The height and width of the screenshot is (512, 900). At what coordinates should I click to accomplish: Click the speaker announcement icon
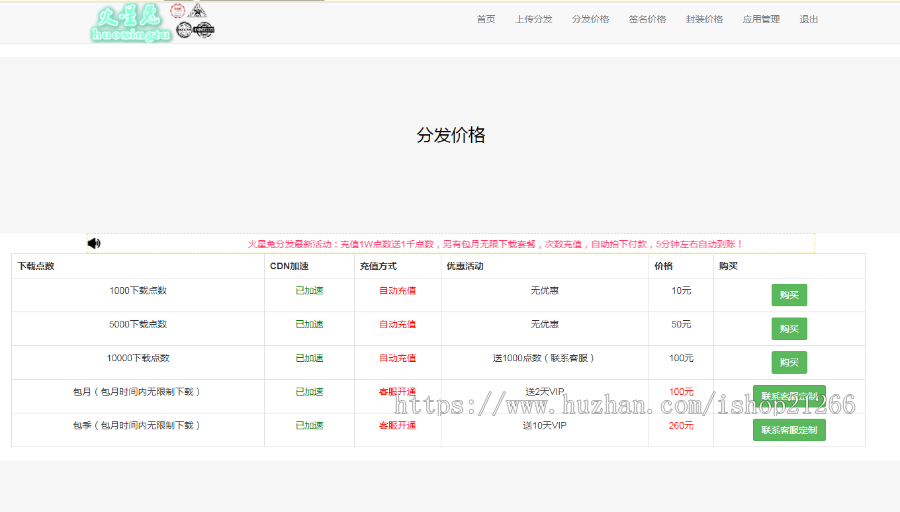[x=94, y=243]
